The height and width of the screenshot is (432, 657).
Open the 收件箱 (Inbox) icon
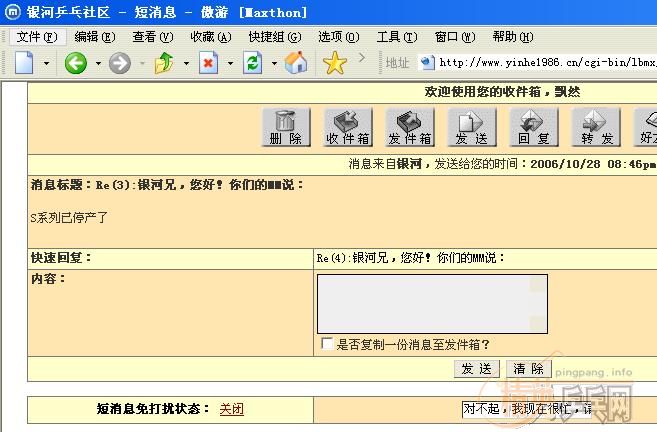coord(347,127)
